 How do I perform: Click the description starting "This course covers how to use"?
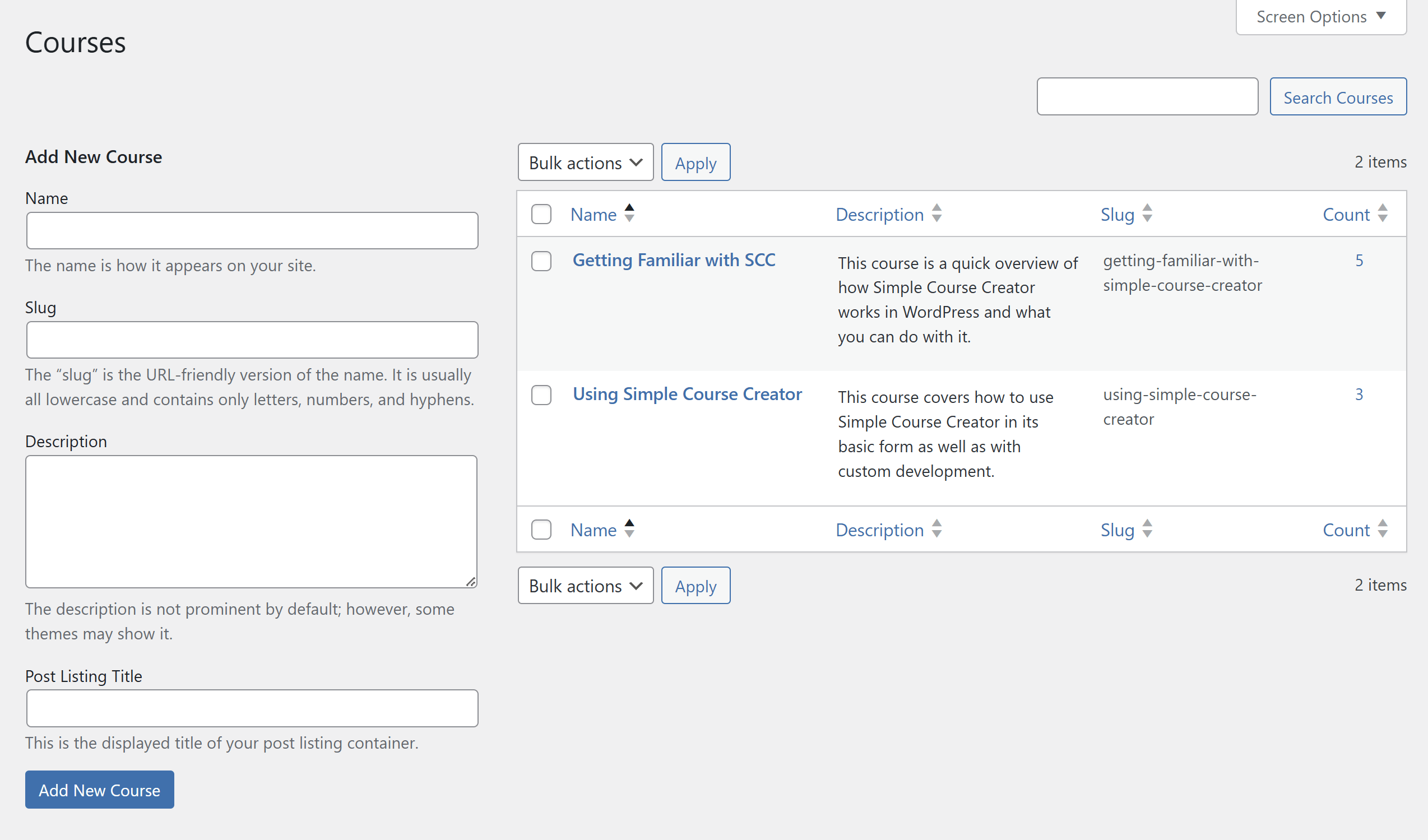[x=945, y=434]
